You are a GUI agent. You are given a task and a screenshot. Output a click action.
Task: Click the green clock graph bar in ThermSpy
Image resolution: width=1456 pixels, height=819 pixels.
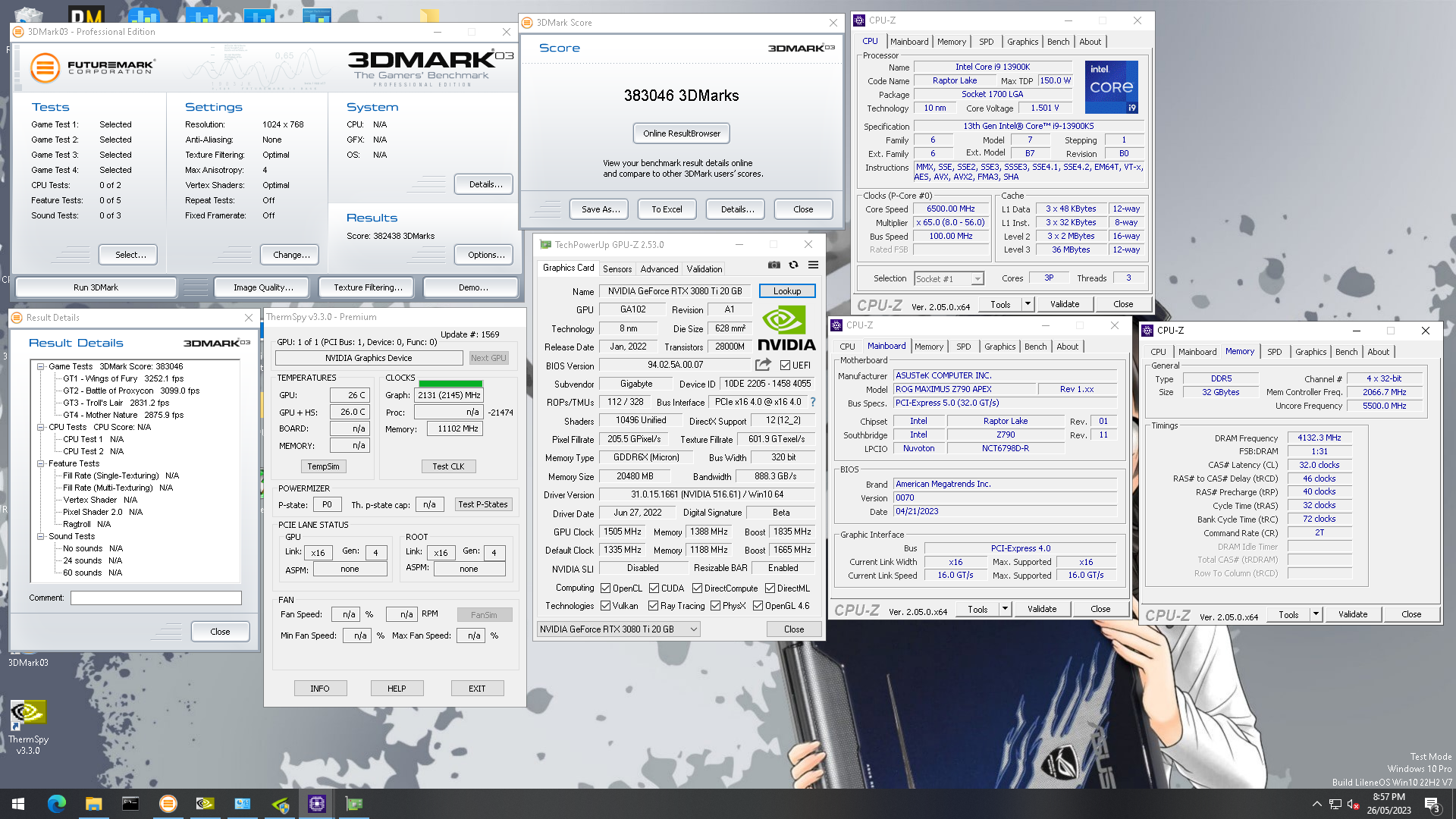450,383
